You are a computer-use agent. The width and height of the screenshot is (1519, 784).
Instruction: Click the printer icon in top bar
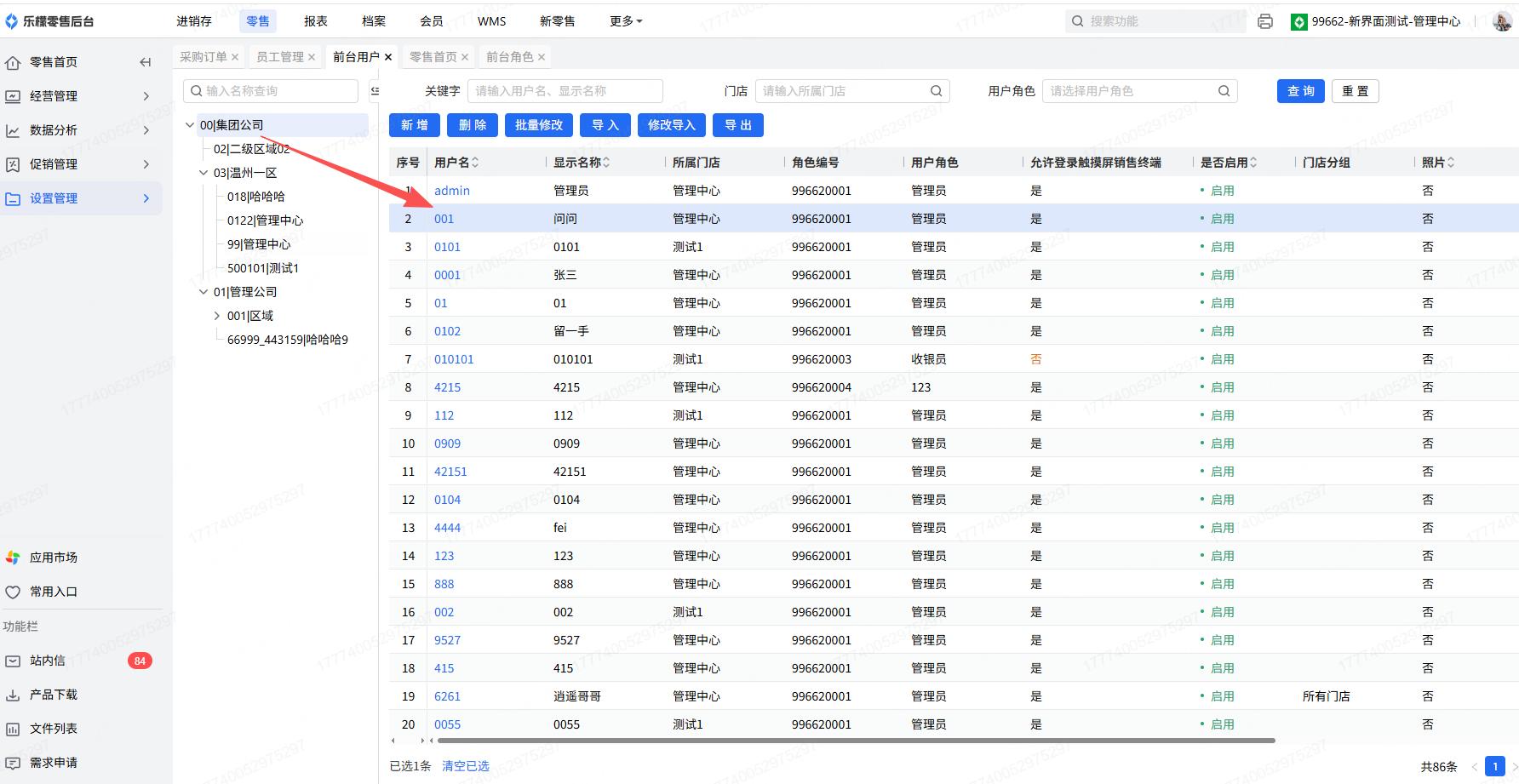[x=1265, y=21]
